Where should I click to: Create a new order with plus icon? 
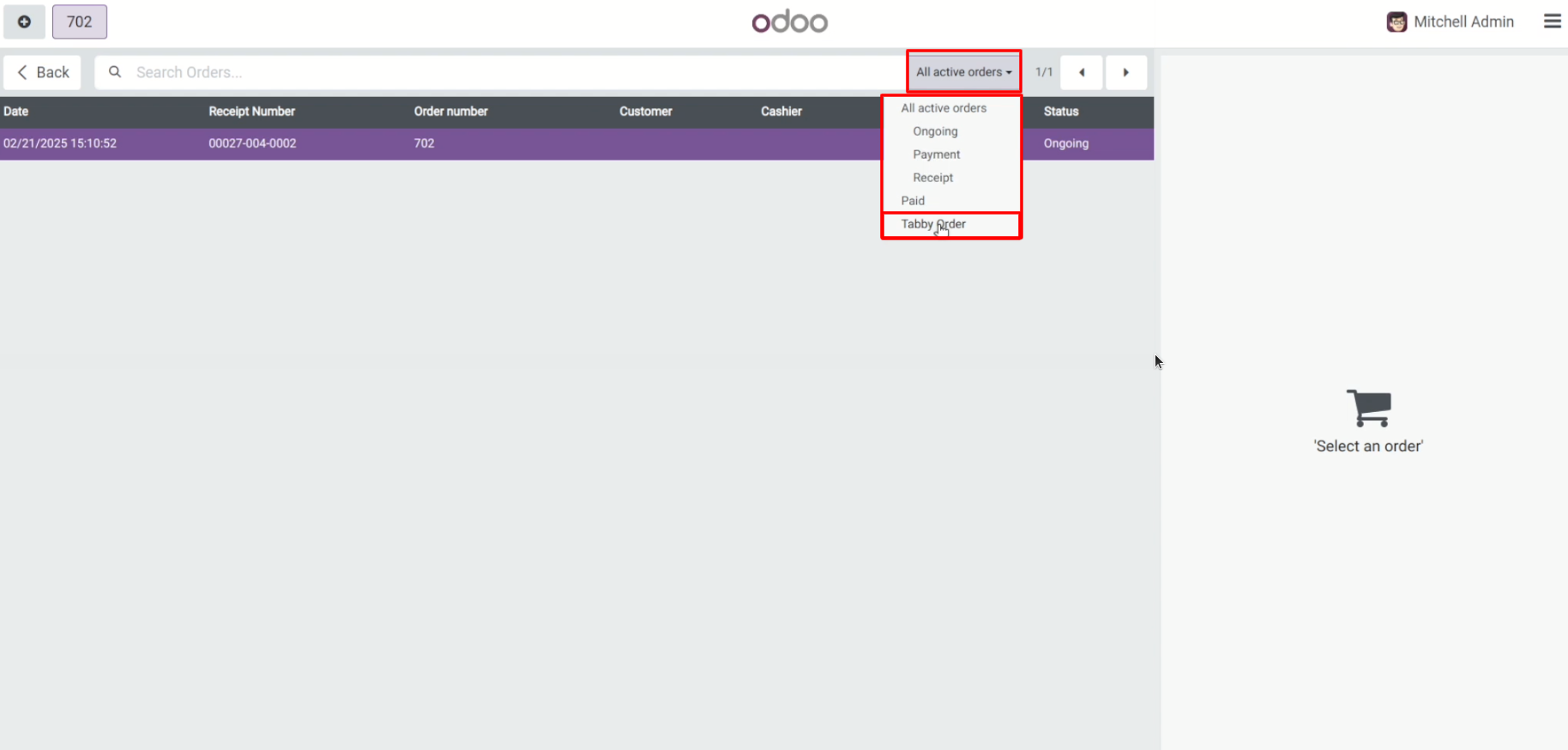click(24, 21)
